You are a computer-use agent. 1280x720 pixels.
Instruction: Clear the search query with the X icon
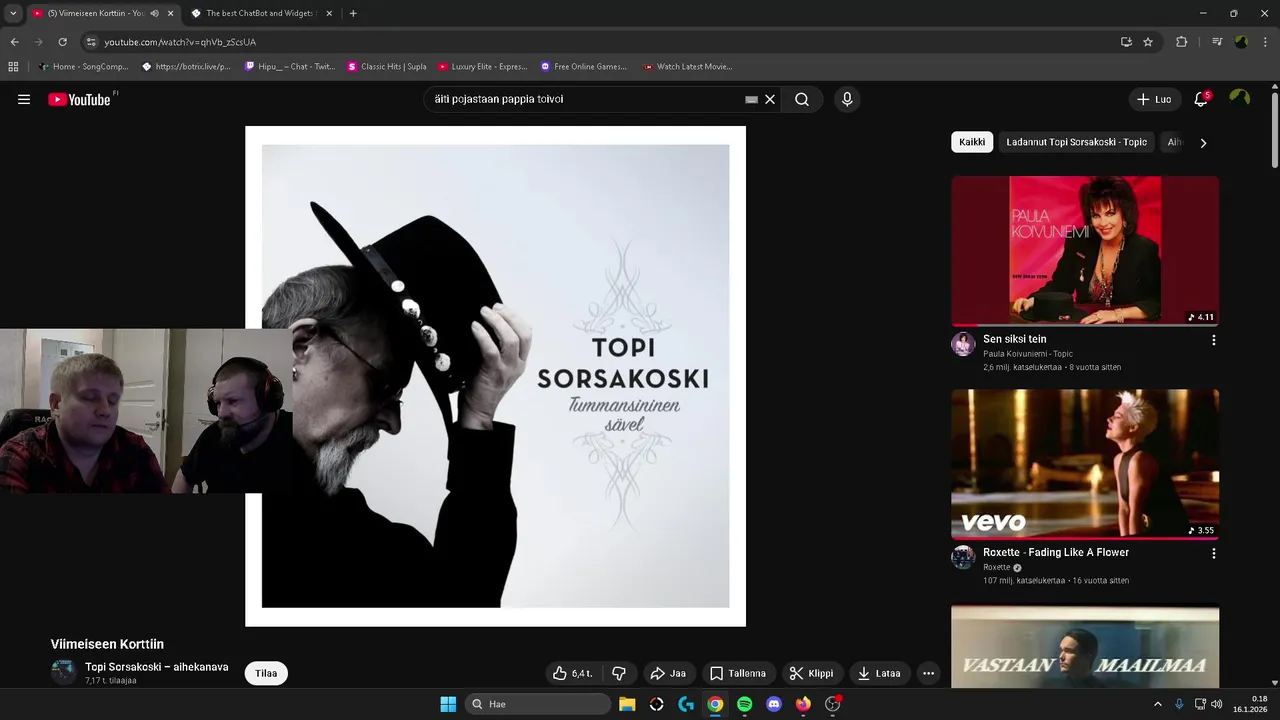(x=770, y=99)
